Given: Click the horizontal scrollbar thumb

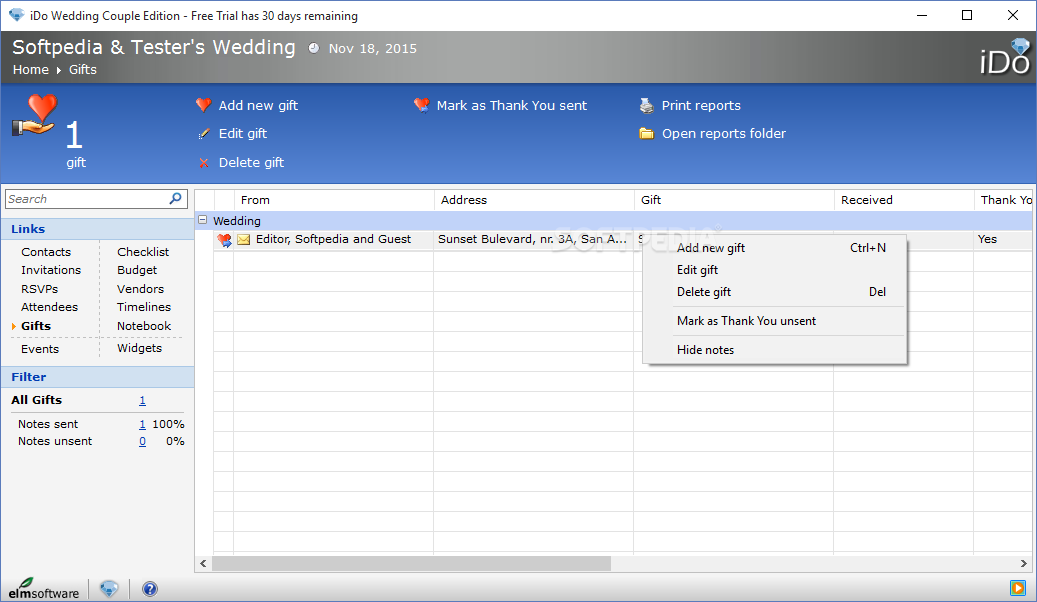Looking at the screenshot, I should [x=411, y=564].
